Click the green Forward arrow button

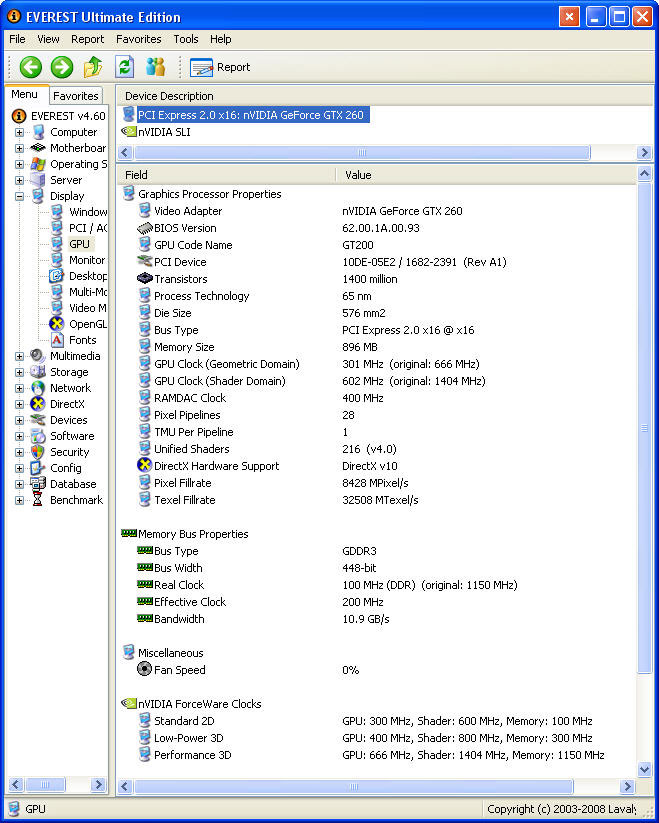[62, 67]
